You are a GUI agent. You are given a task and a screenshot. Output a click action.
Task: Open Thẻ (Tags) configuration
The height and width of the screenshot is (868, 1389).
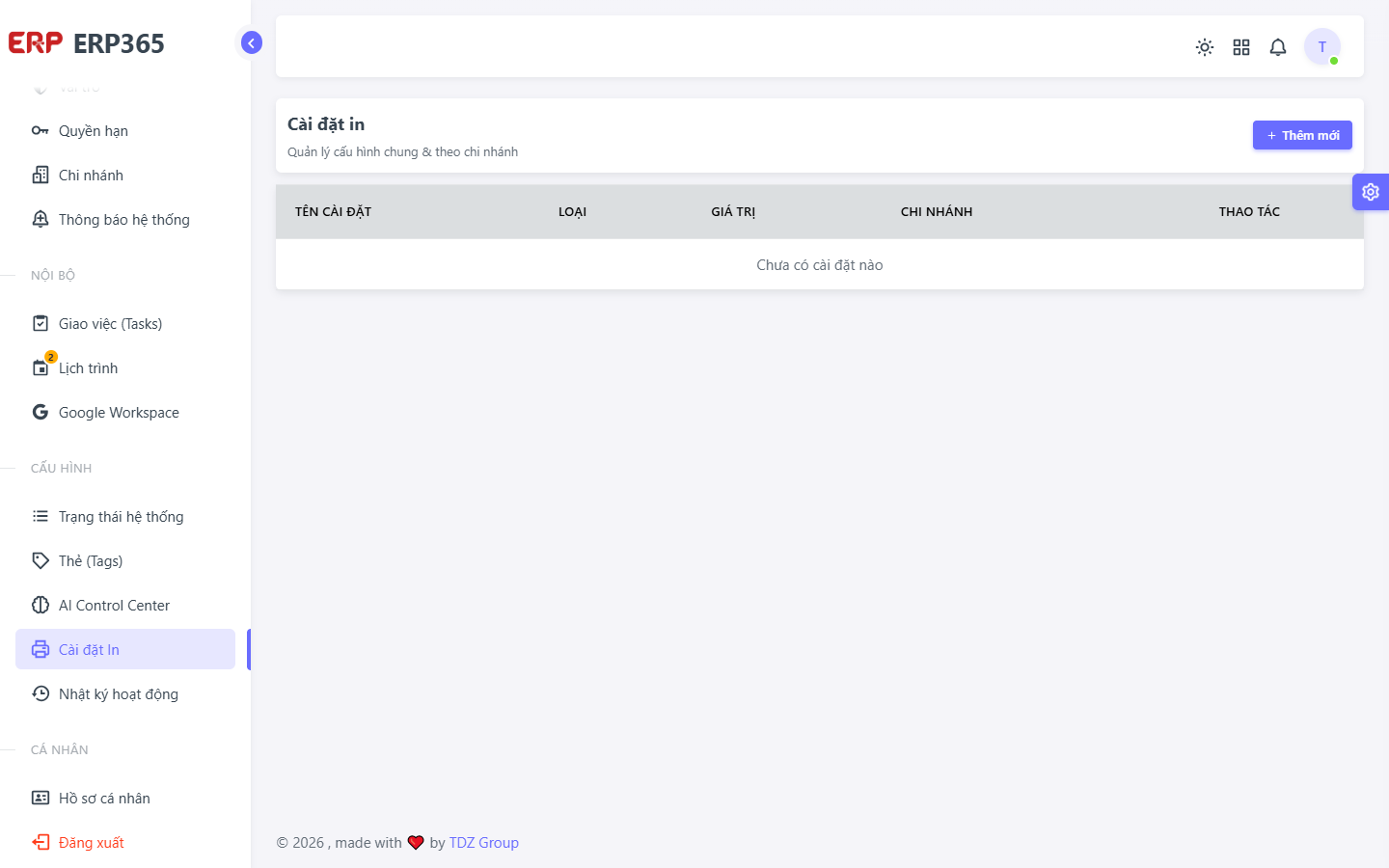tap(125, 561)
